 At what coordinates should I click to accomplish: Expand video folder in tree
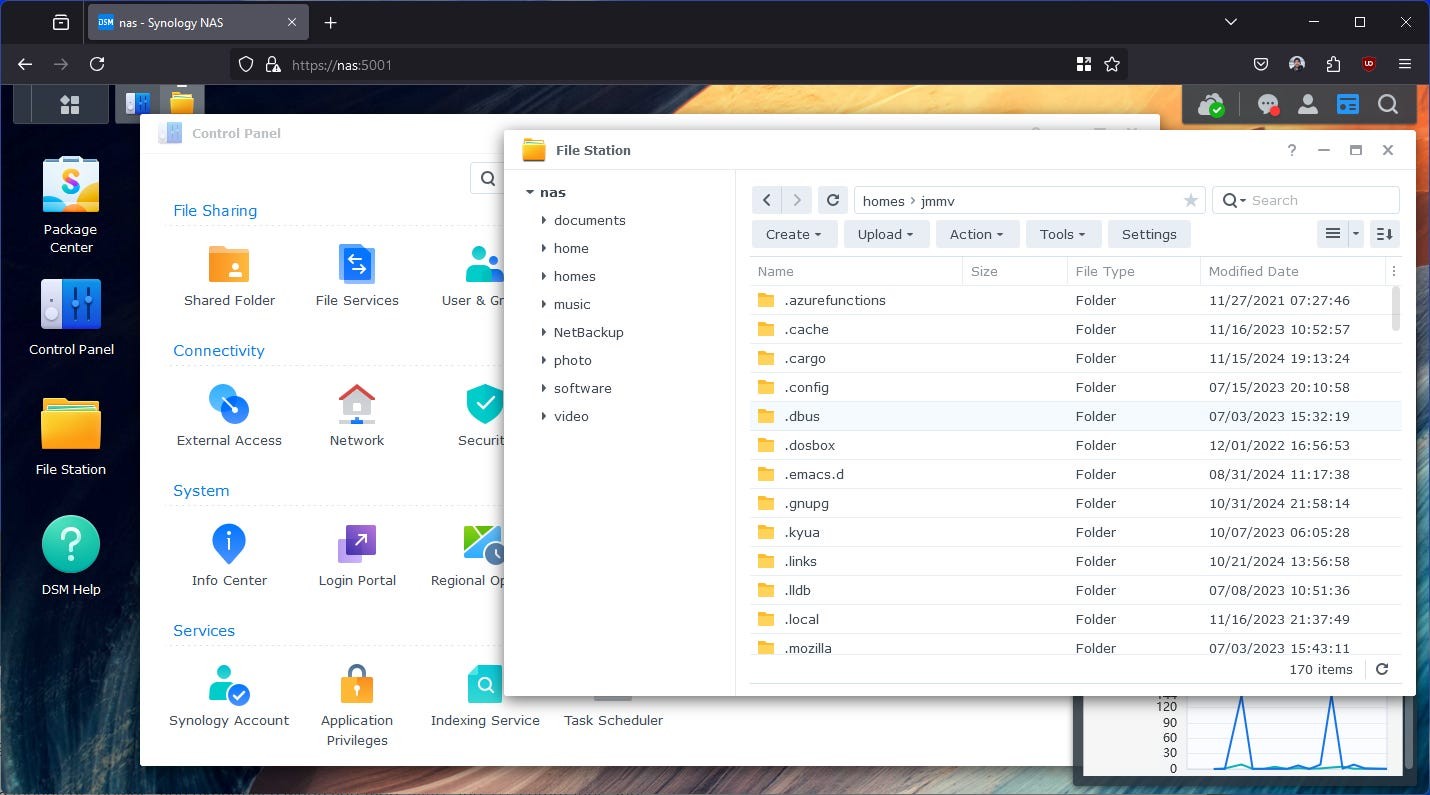point(543,416)
